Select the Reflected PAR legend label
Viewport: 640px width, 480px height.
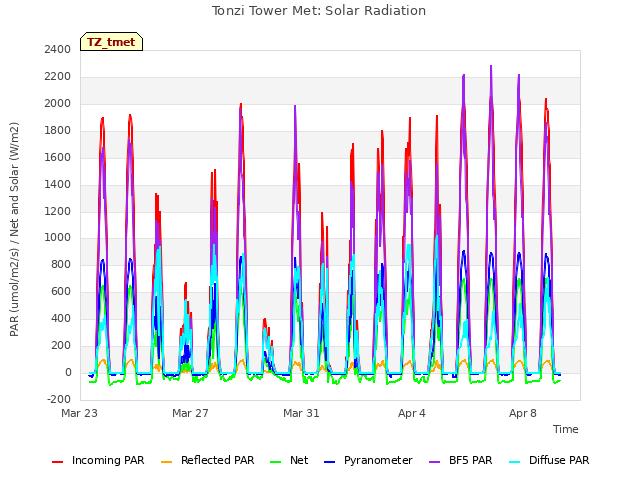point(218,460)
